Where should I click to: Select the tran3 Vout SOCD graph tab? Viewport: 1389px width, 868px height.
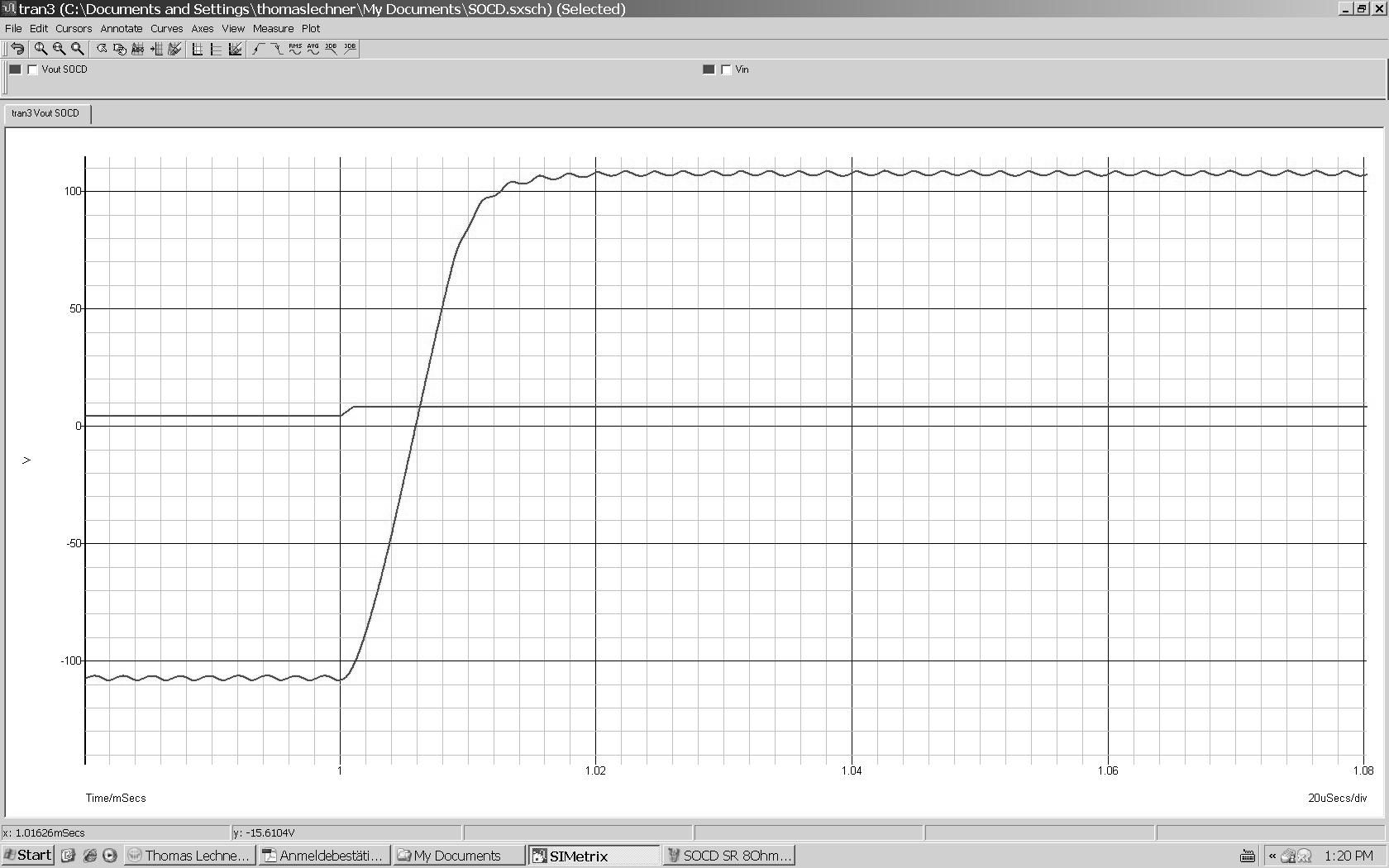click(x=46, y=113)
